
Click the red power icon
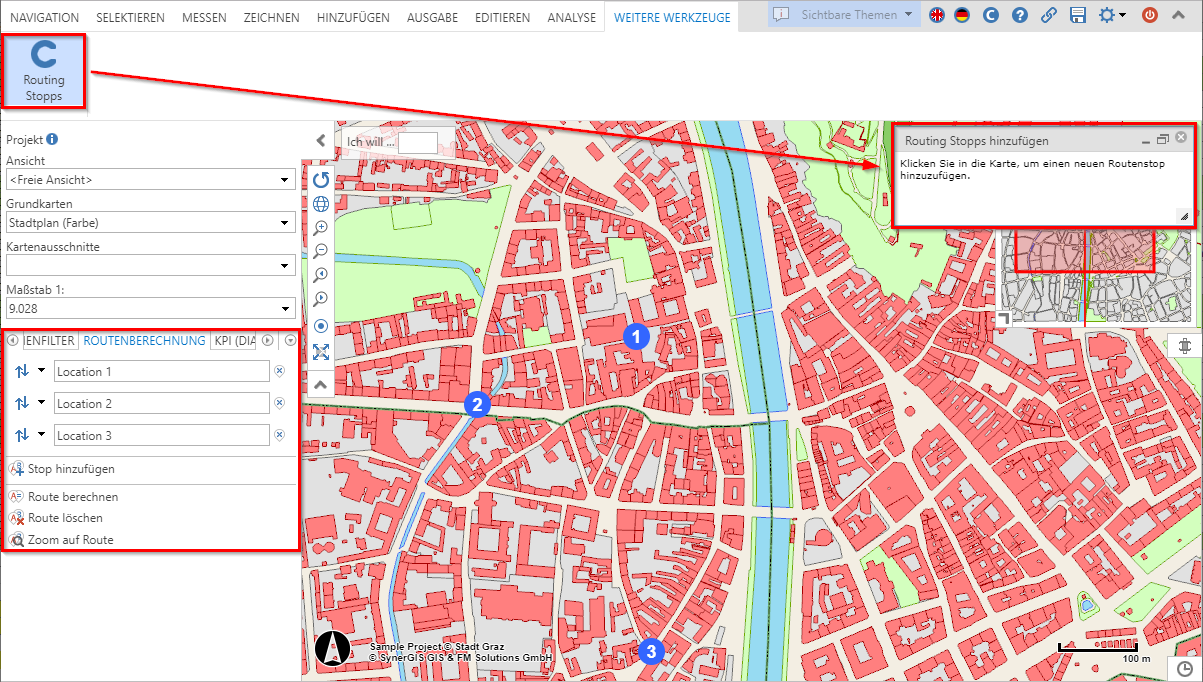[1148, 15]
